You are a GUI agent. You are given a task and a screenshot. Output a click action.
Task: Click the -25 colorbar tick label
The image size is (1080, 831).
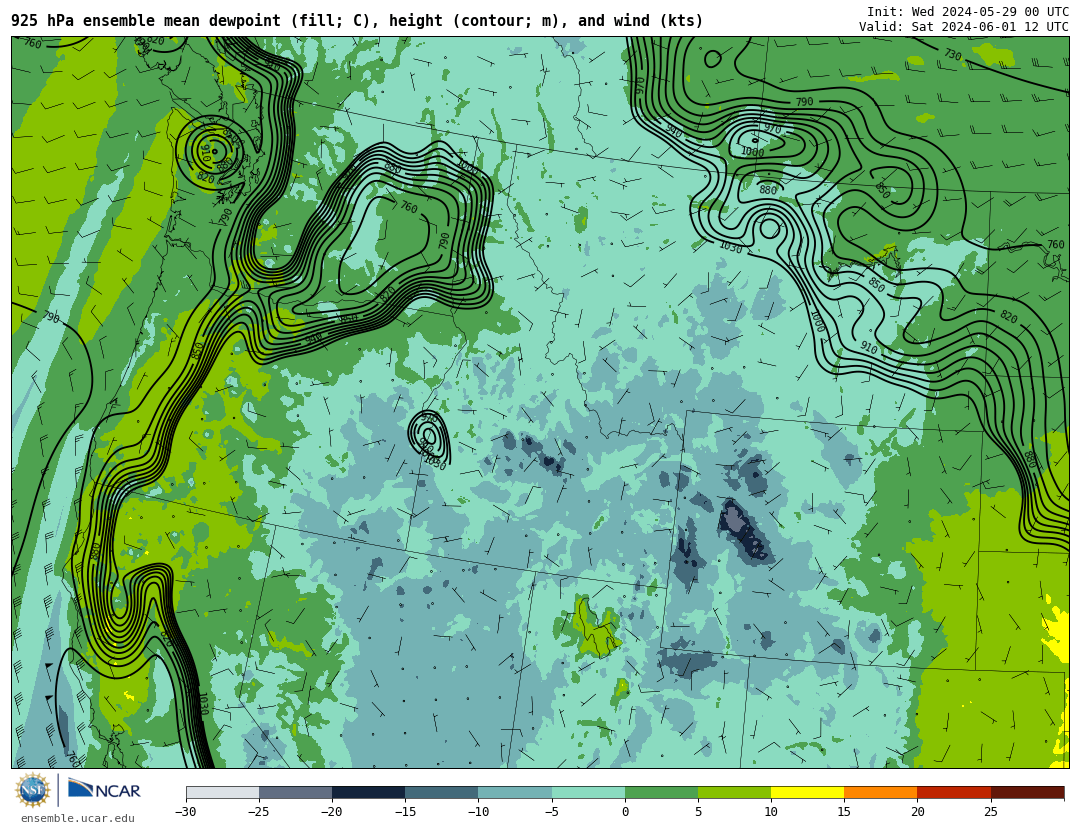click(258, 812)
